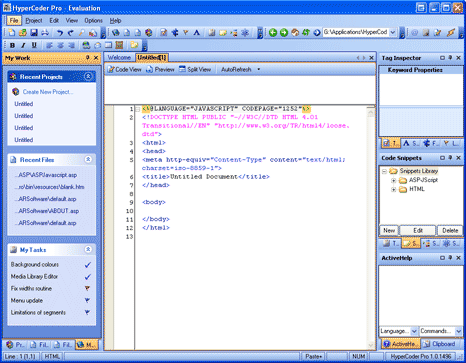Click the New snippet button
Viewport: 466px width, 363px height.
389,230
